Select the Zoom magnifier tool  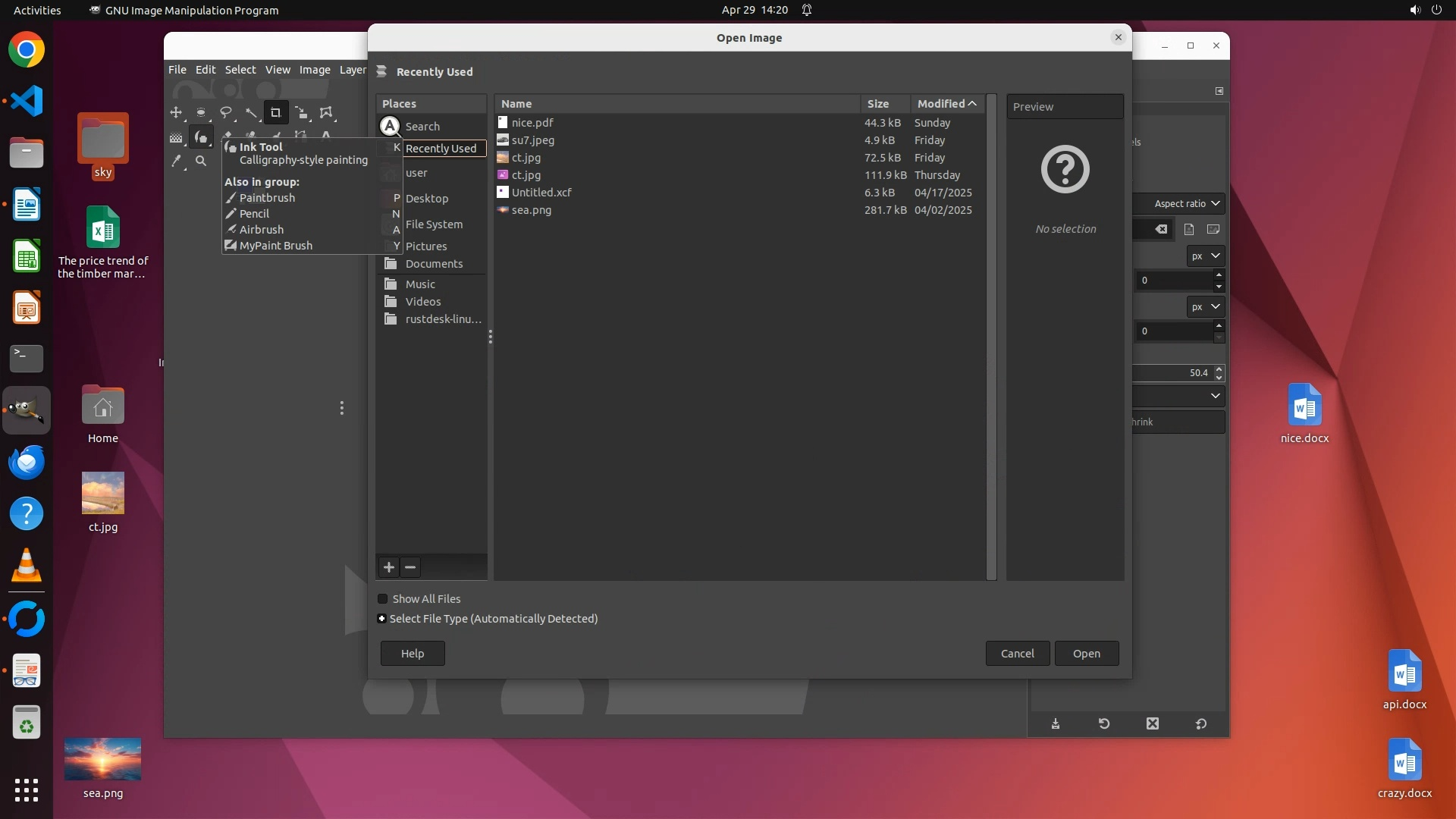tap(201, 161)
